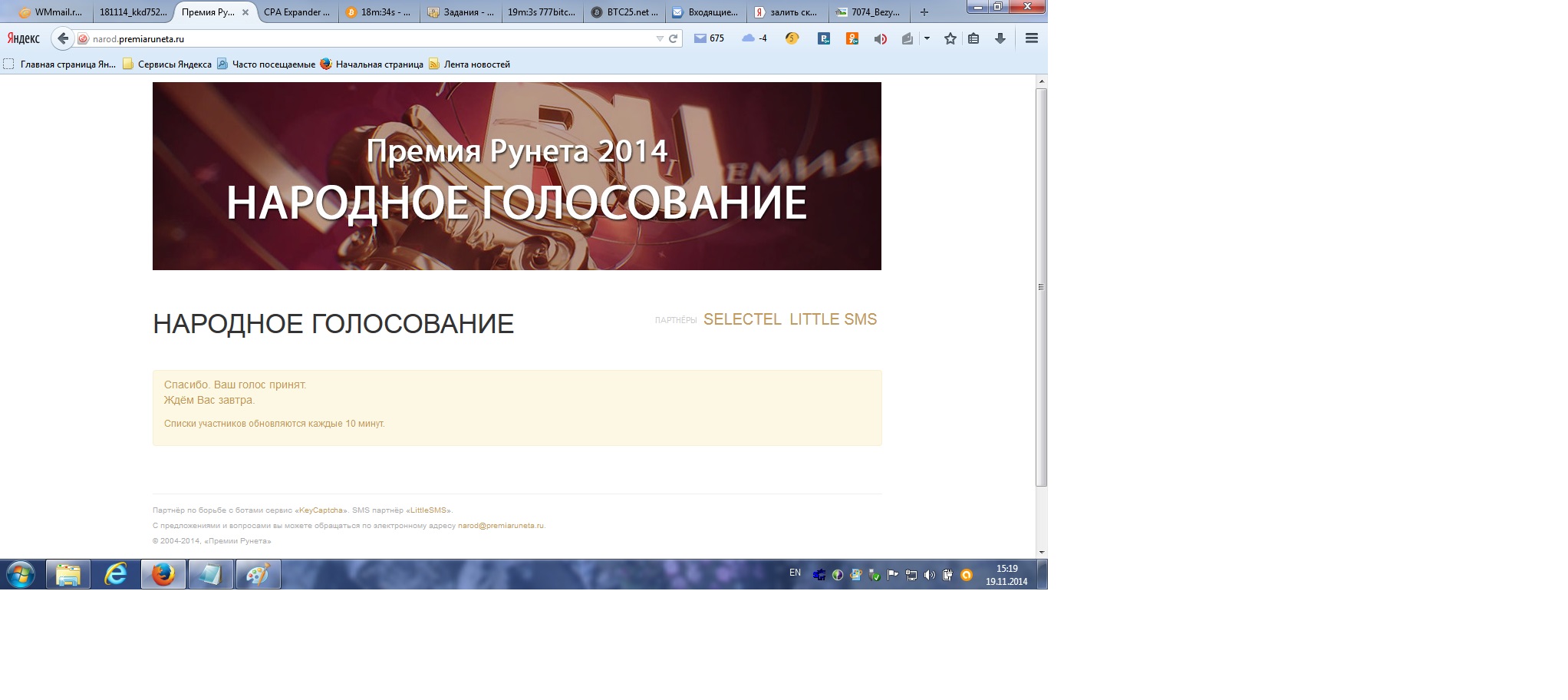Open the LittleSMS link in the footer
The width and height of the screenshot is (1568, 700).
point(428,510)
